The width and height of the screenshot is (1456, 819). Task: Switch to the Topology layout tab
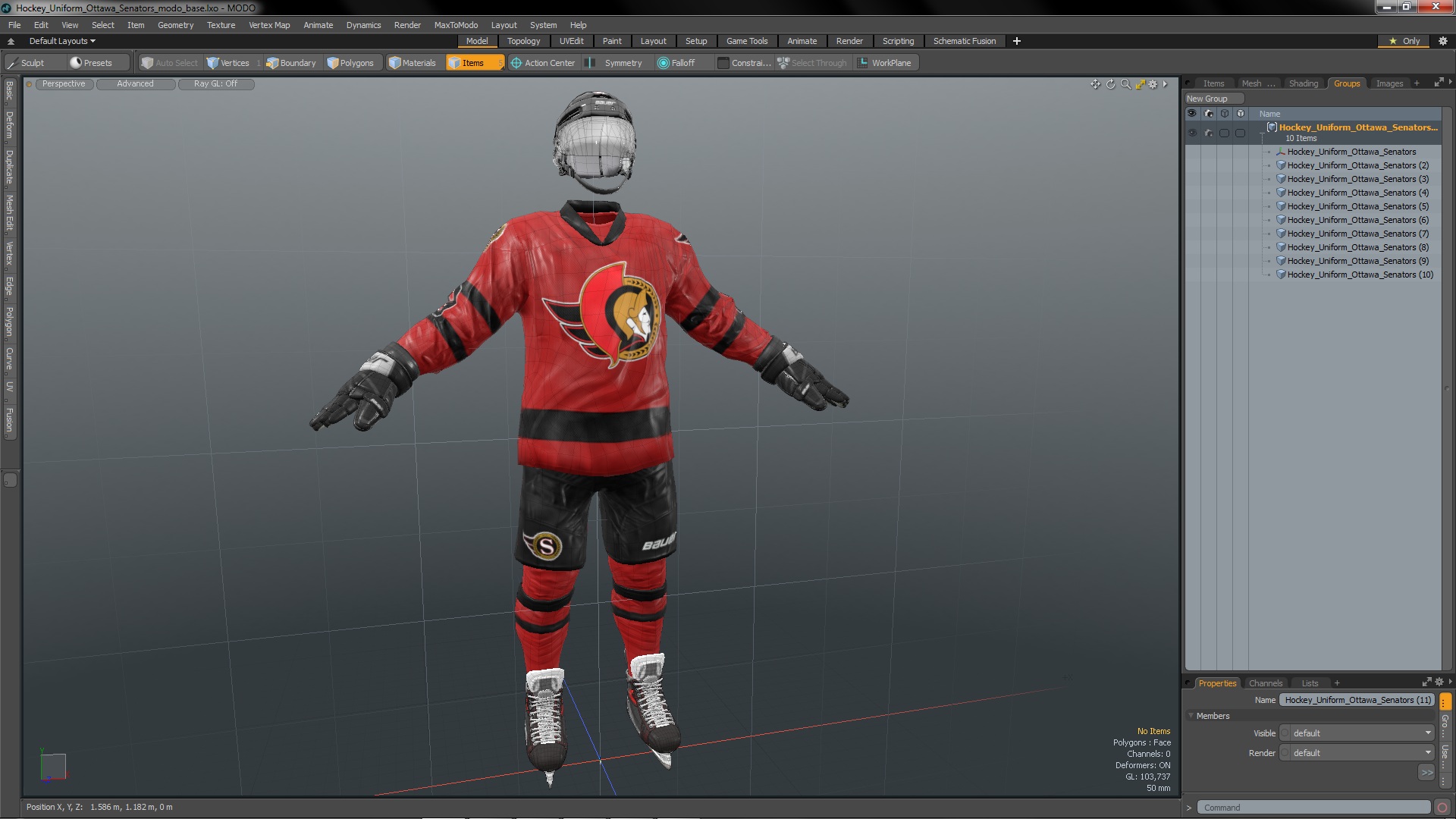click(x=523, y=41)
